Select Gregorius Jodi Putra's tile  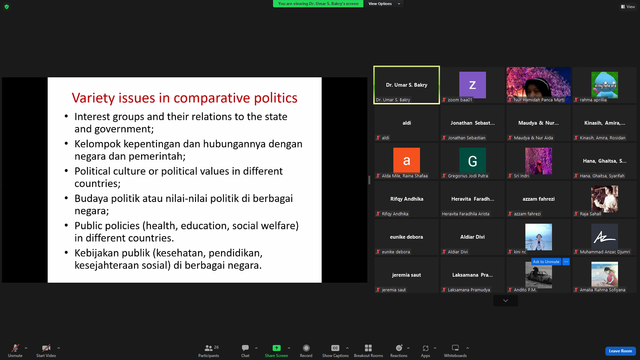472,161
